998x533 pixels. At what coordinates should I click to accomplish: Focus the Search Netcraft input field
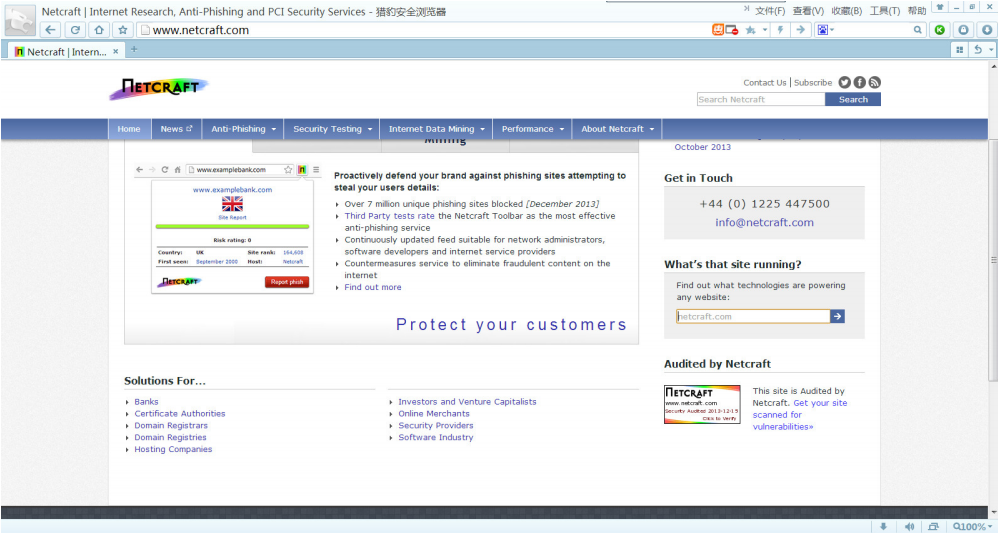(761, 99)
